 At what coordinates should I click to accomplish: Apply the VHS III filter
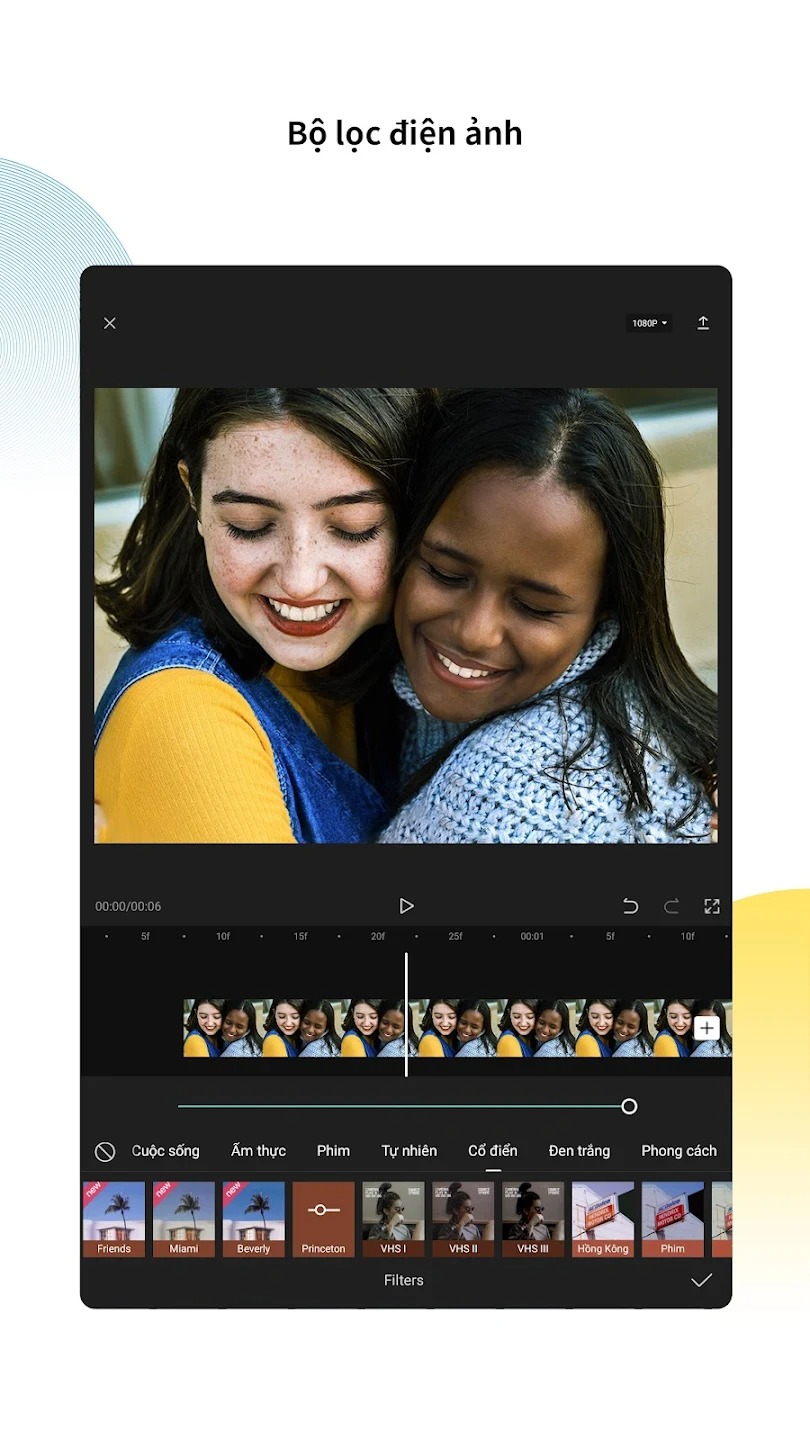click(x=533, y=1219)
